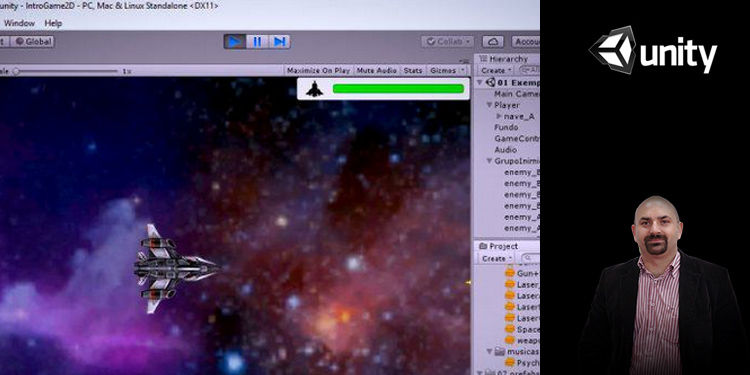The height and width of the screenshot is (375, 750).
Task: Select the Fundo object
Action: tap(506, 127)
